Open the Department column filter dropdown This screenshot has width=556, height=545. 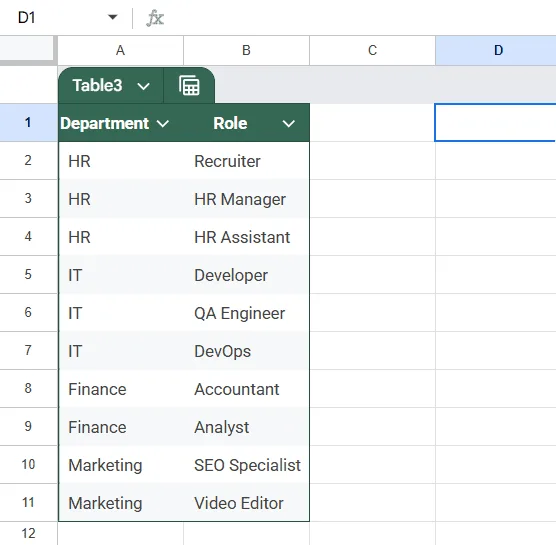(163, 124)
